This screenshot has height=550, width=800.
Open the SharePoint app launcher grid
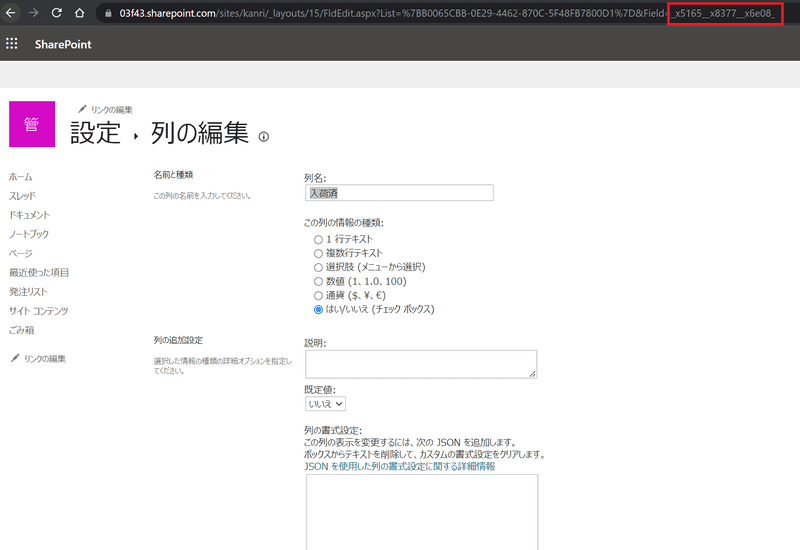(x=12, y=45)
